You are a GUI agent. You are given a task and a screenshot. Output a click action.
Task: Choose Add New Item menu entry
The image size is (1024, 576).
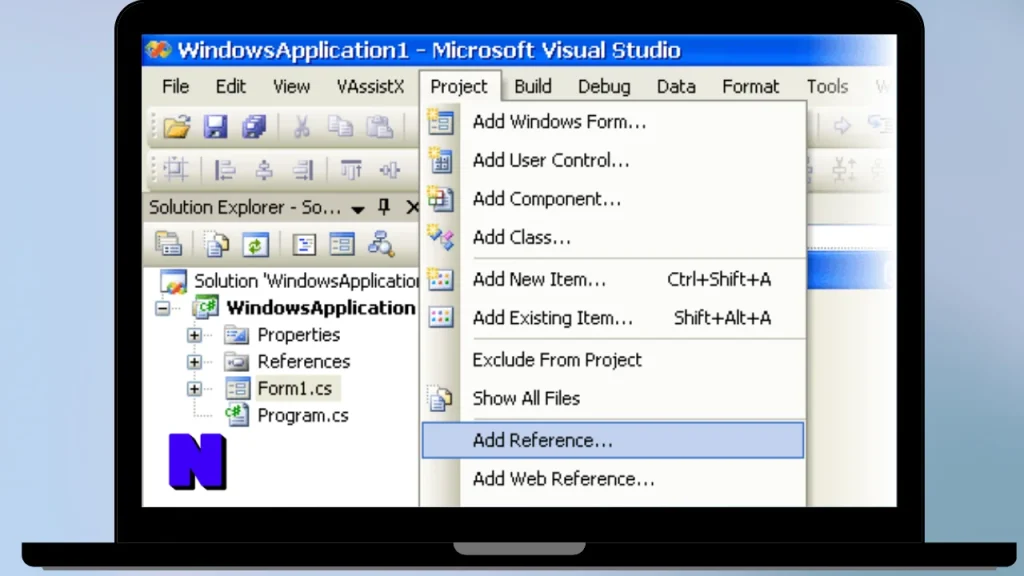pos(613,280)
